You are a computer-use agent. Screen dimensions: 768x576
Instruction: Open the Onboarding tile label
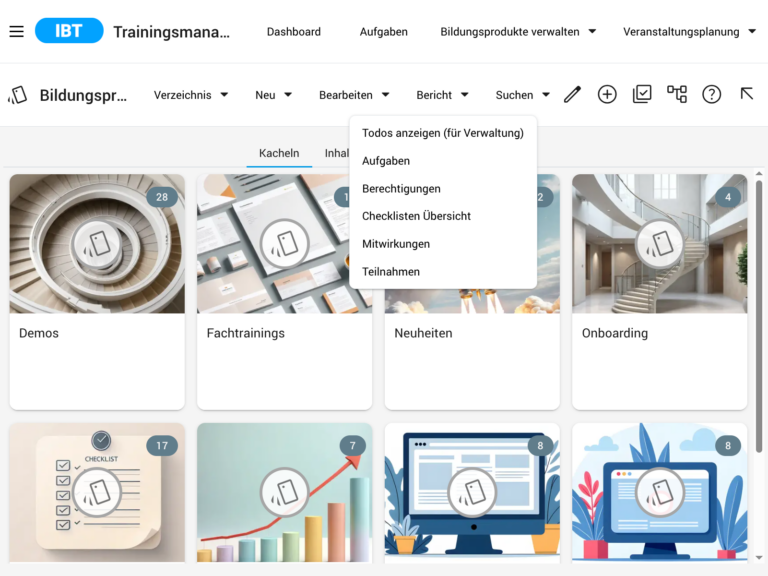tap(615, 333)
